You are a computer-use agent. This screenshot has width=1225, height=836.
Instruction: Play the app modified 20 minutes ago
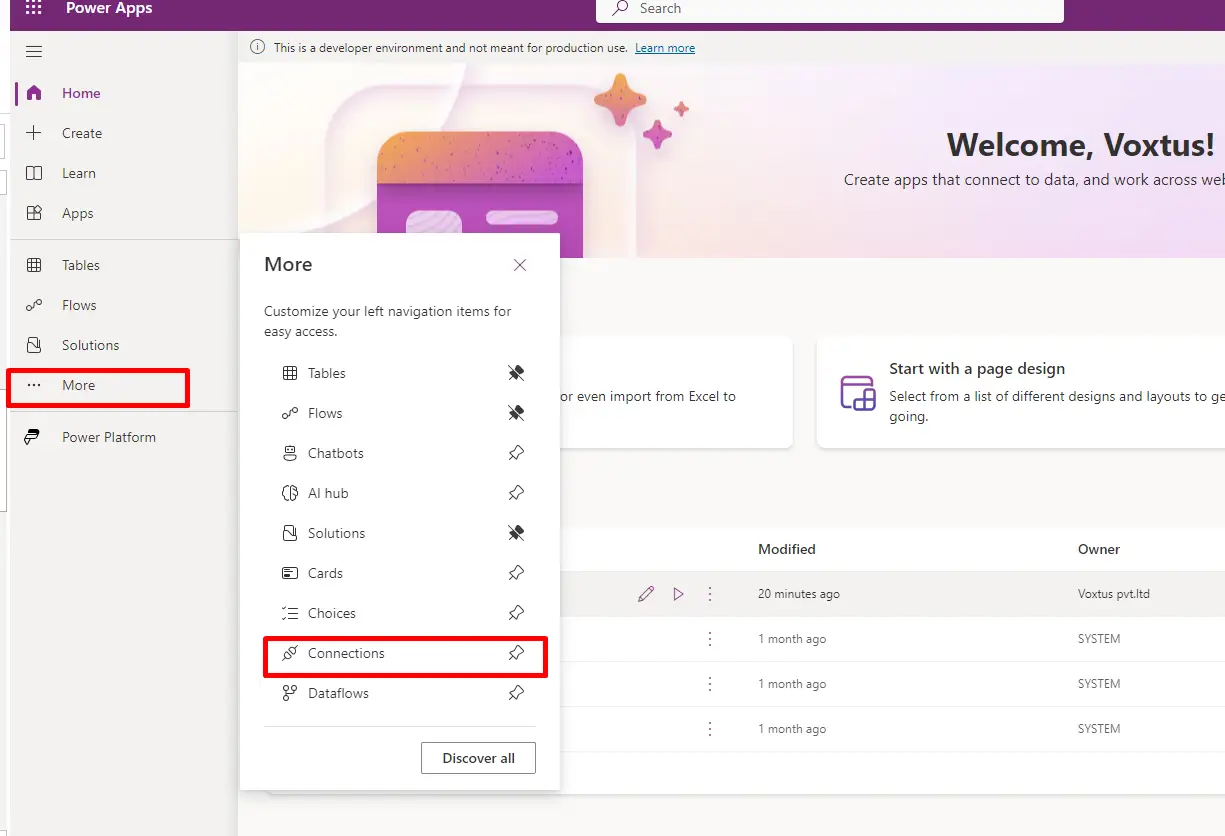(678, 594)
